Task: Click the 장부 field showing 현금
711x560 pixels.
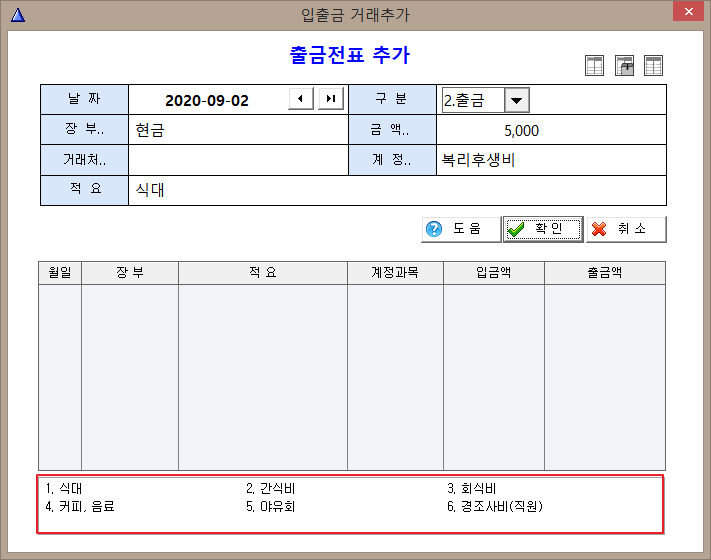Action: tap(238, 130)
